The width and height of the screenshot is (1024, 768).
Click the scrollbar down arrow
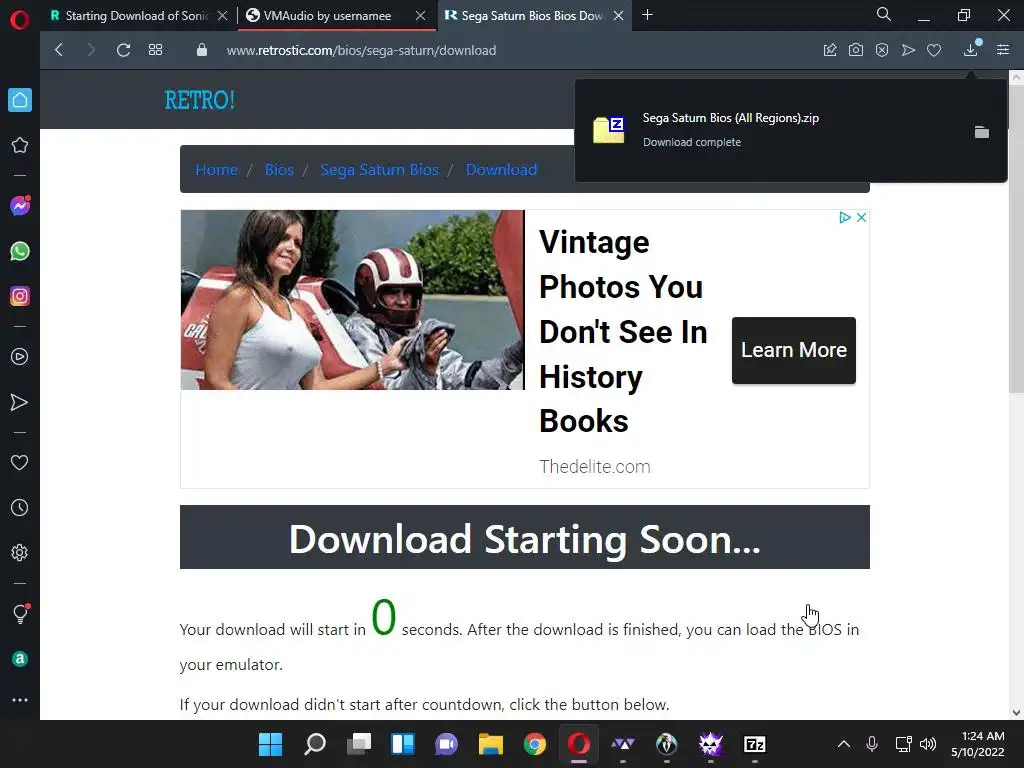1016,712
